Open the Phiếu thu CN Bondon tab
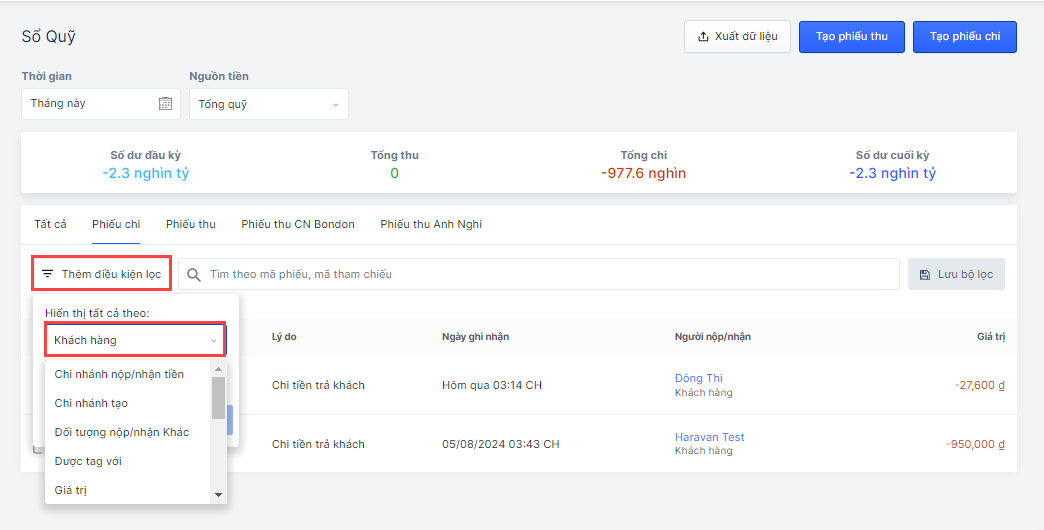Viewport: 1044px width, 530px height. pos(298,224)
